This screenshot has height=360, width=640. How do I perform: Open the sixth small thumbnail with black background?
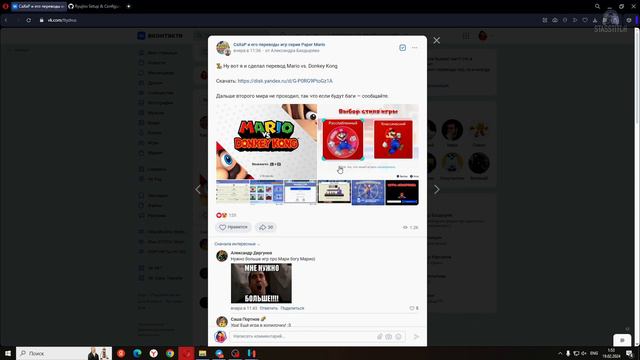(x=402, y=192)
